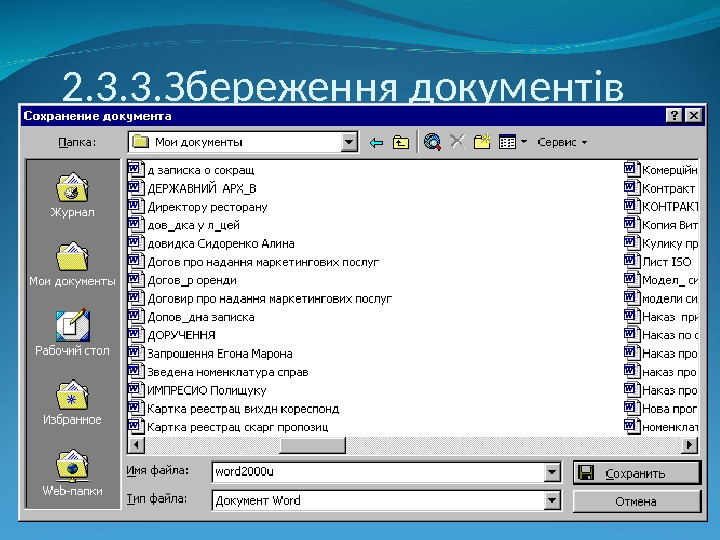Select file 'Картка реестрац скарг пропозиц'
This screenshot has height=540, width=720.
pos(237,428)
